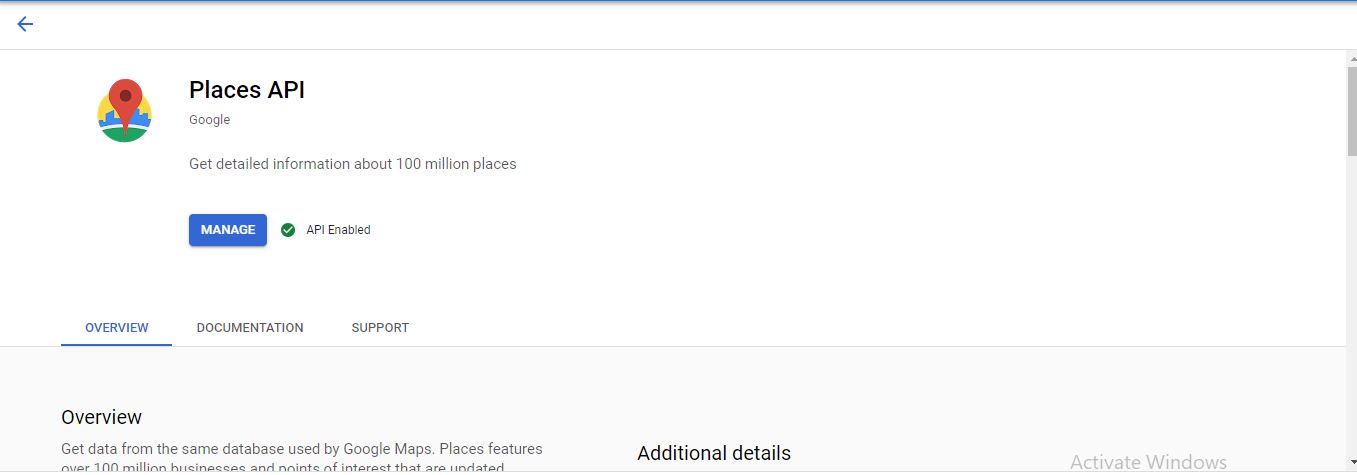Click the API Enabled status text
This screenshot has width=1357, height=475.
click(x=338, y=230)
